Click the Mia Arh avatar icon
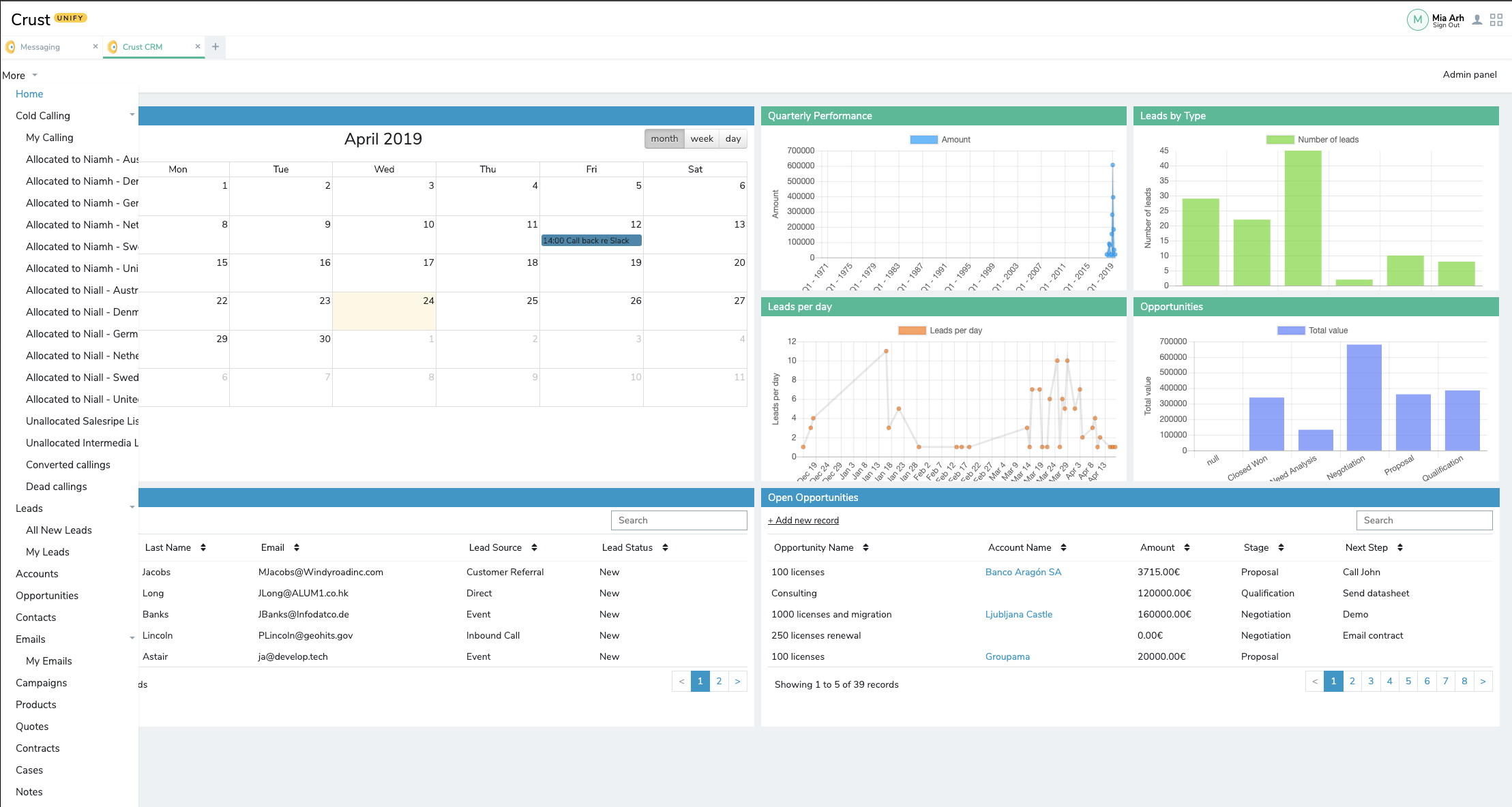This screenshot has width=1512, height=807. point(1417,19)
